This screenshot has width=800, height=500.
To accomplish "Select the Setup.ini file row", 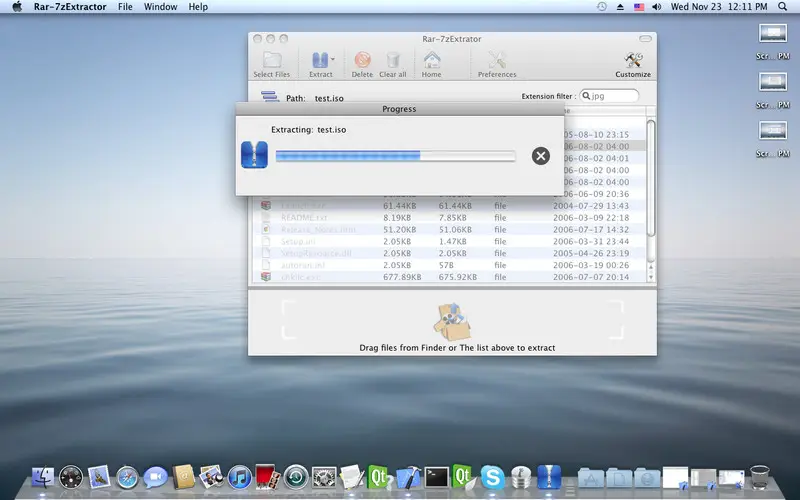I will 450,241.
